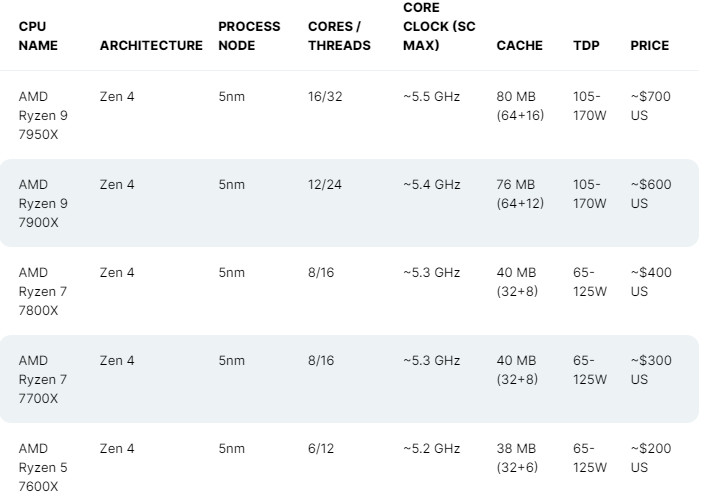Select the AMD Ryzen 7 7700X name cell

[x=43, y=379]
